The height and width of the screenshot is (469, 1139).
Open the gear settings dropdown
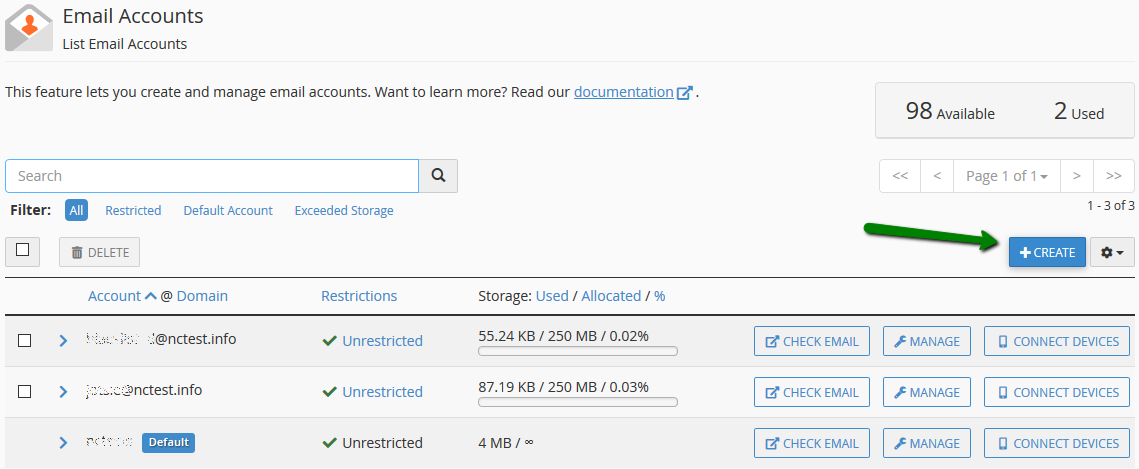tap(1112, 253)
